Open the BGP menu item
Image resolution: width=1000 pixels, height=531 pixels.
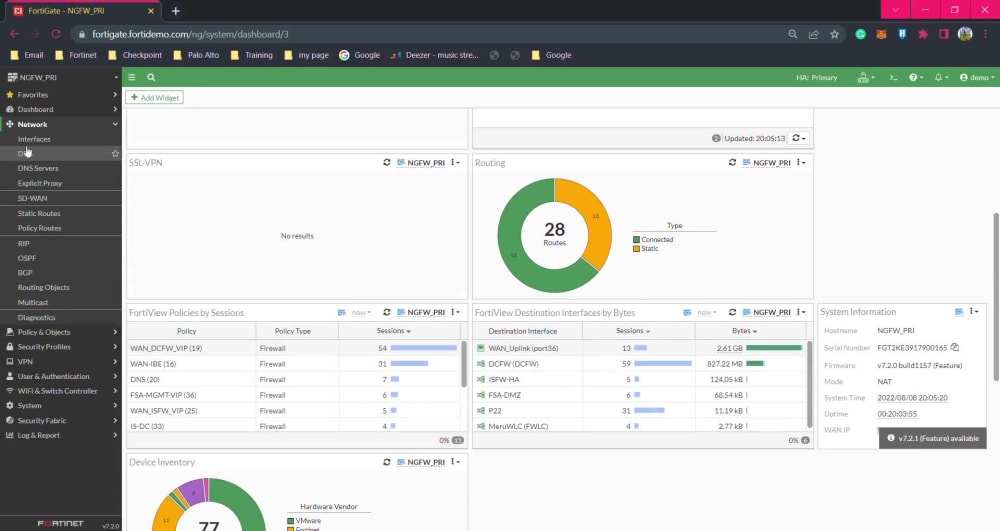[x=25, y=273]
